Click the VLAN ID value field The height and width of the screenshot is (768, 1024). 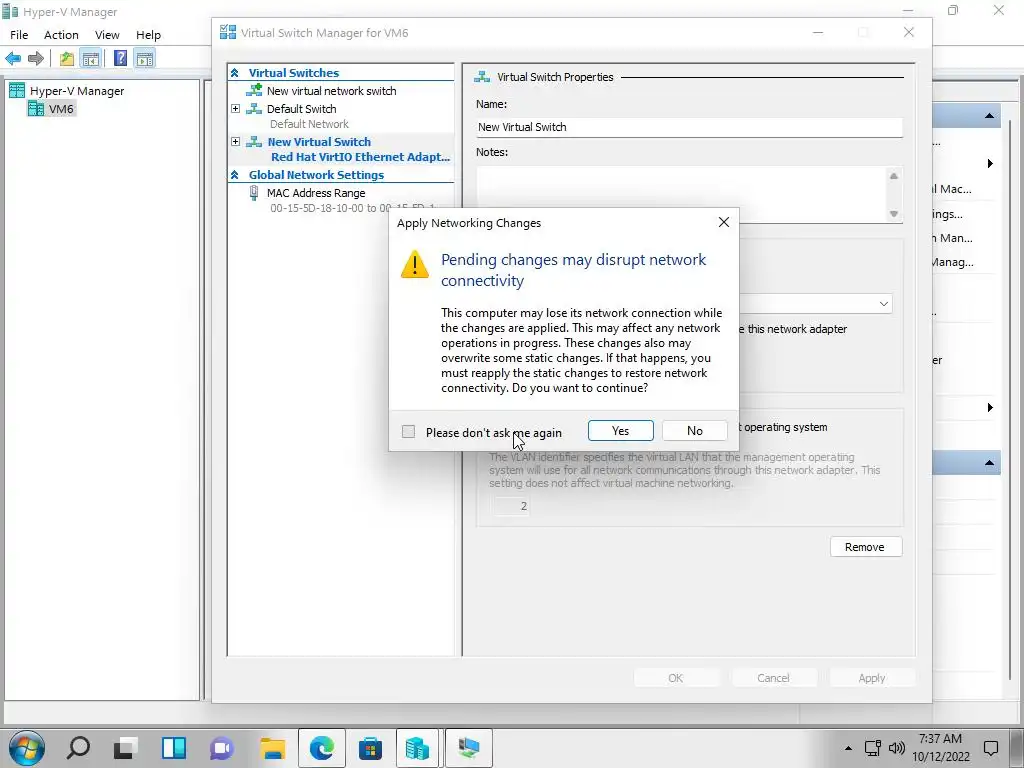[510, 506]
